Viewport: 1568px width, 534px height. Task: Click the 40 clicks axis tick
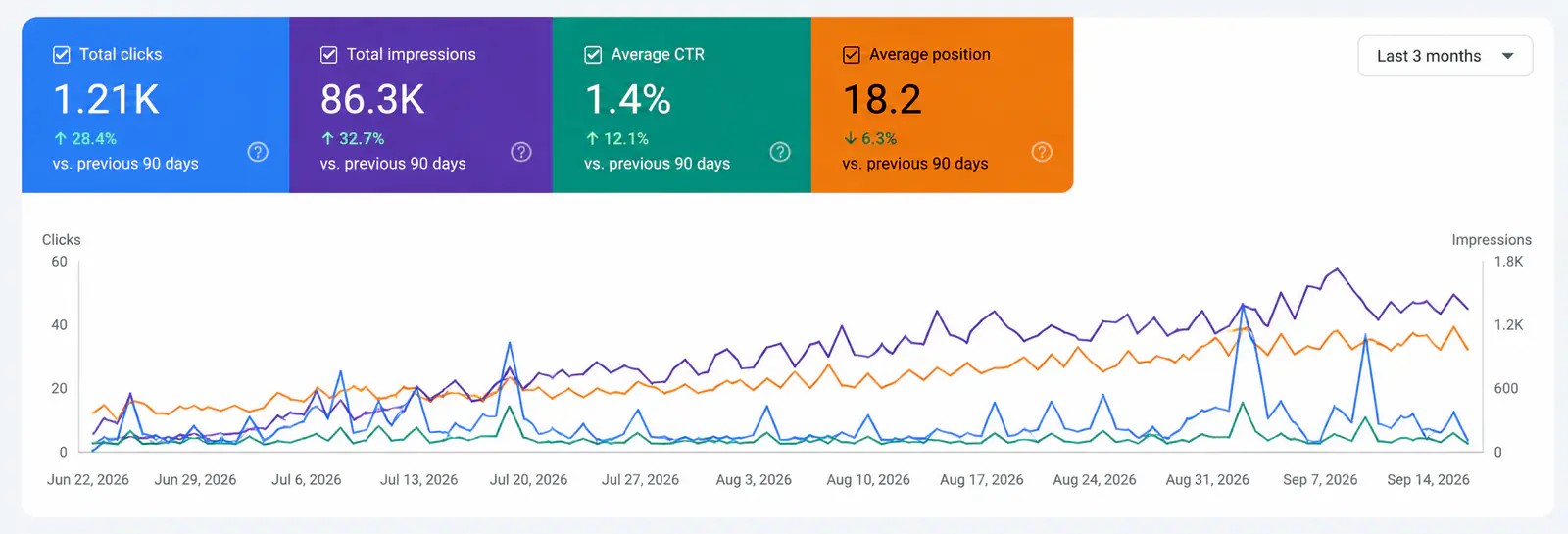(x=59, y=325)
